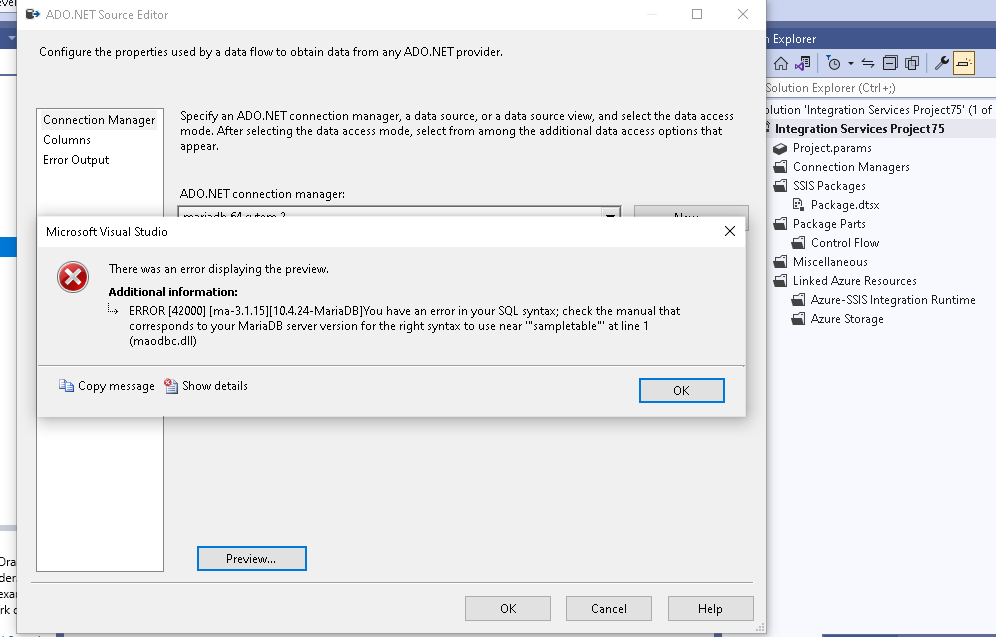The image size is (996, 637).
Task: Click the Home icon in Solution Explorer toolbar
Action: tap(781, 64)
